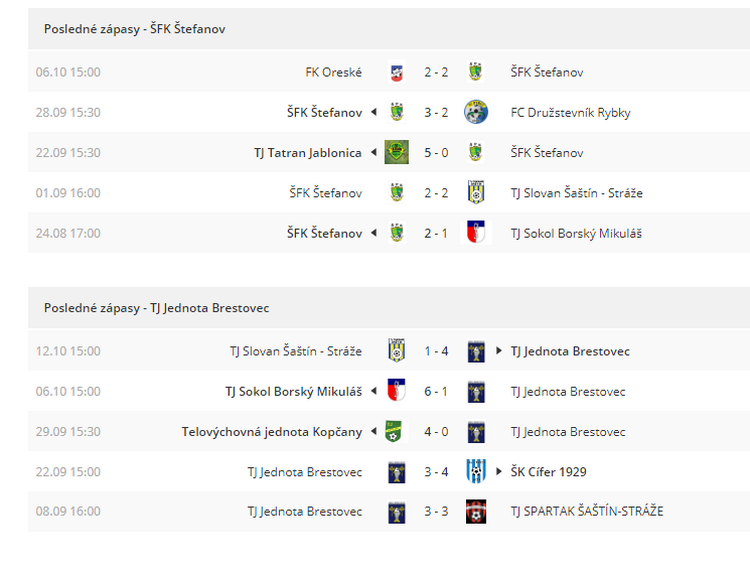
Task: Open ŠK Cífer 1929 team link
Action: [548, 472]
